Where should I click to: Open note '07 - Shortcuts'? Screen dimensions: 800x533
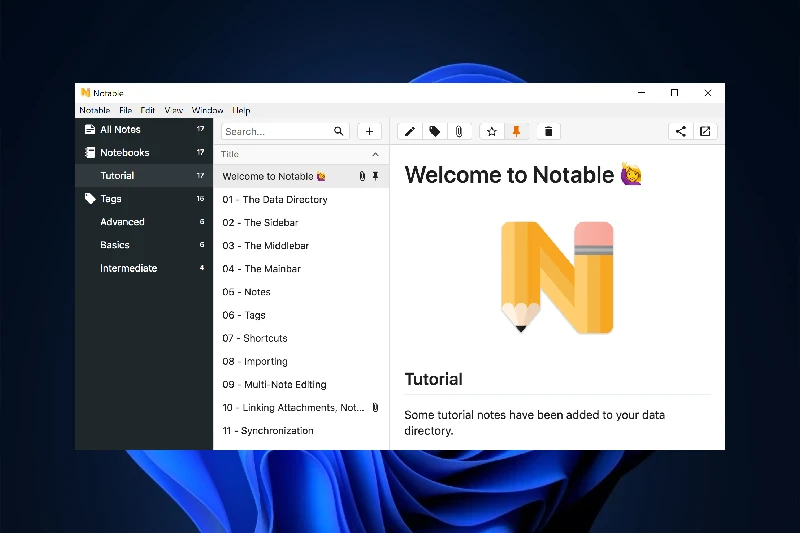[301, 338]
